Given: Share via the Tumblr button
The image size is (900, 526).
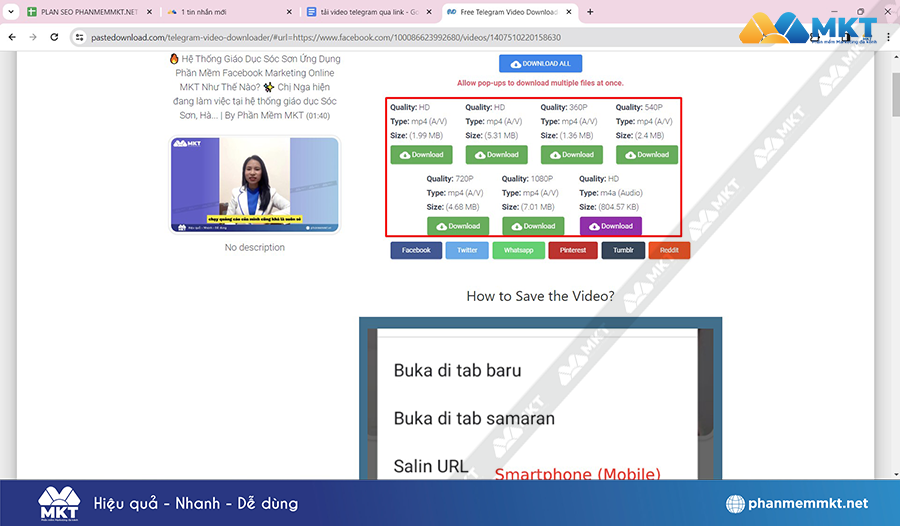Looking at the screenshot, I should (623, 250).
